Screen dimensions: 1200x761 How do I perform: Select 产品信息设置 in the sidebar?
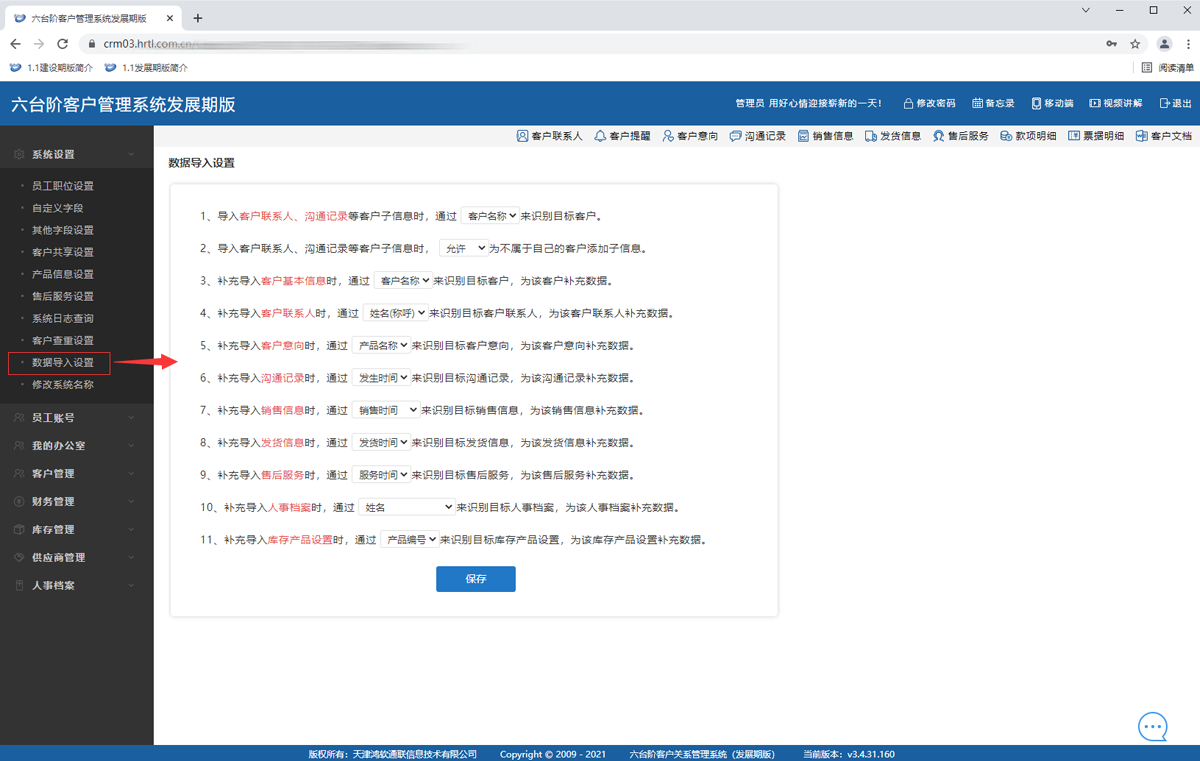pos(63,274)
